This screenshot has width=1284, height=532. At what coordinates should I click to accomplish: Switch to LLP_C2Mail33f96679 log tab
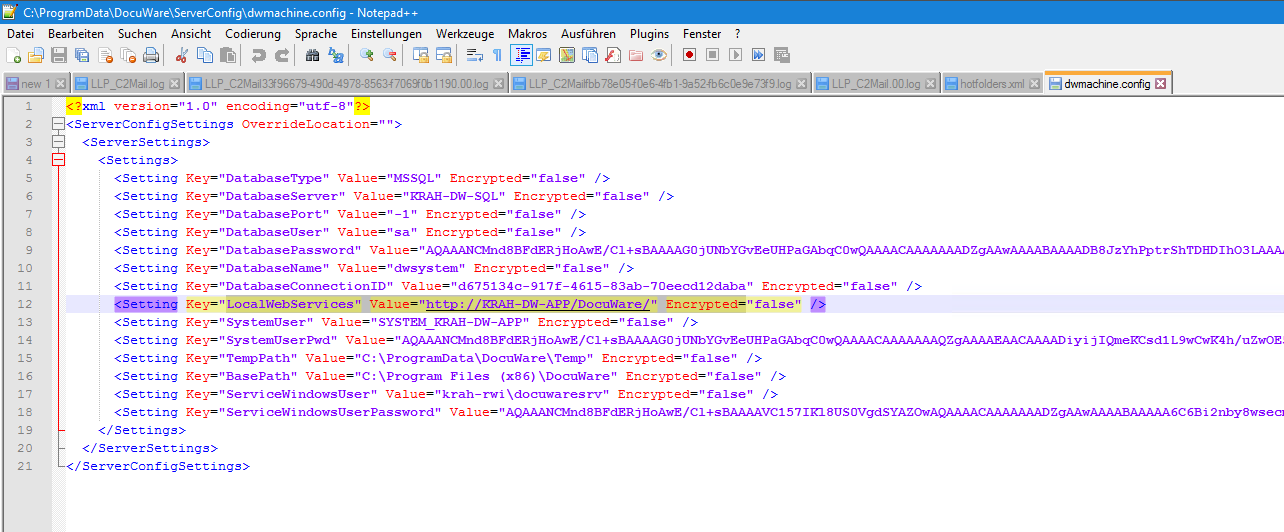coord(349,84)
